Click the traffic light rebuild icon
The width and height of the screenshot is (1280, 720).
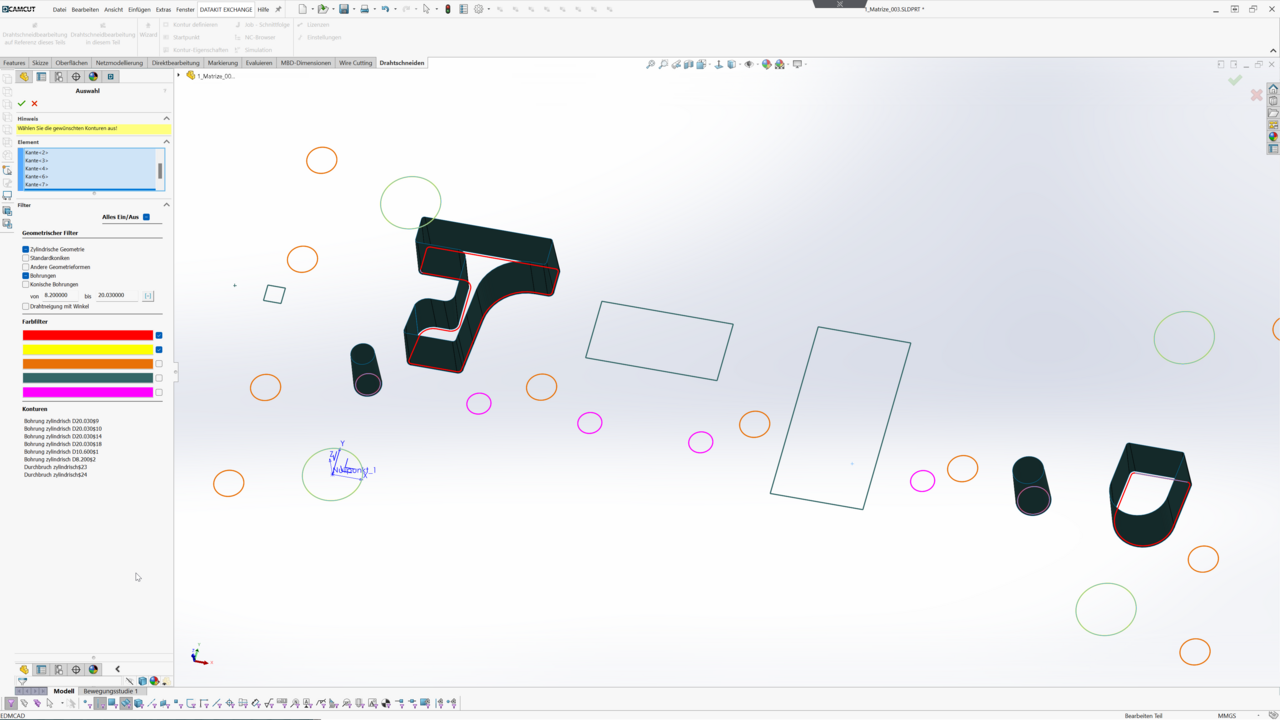pos(448,9)
